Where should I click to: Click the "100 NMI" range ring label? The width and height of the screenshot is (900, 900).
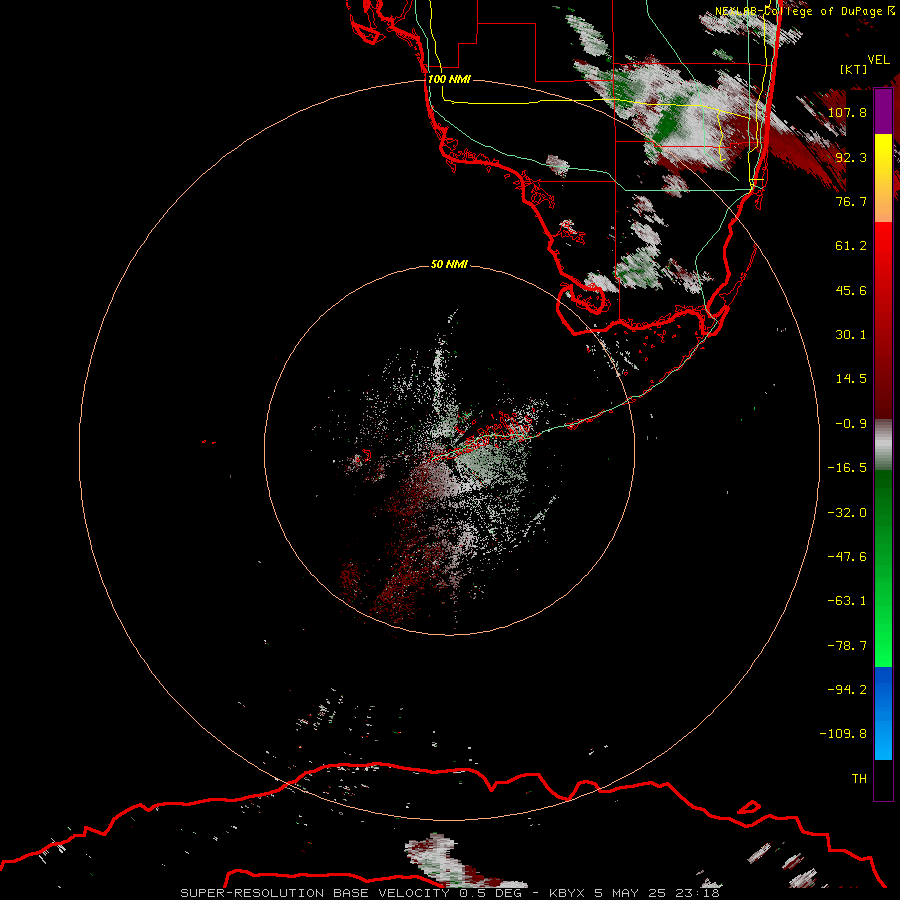[449, 79]
